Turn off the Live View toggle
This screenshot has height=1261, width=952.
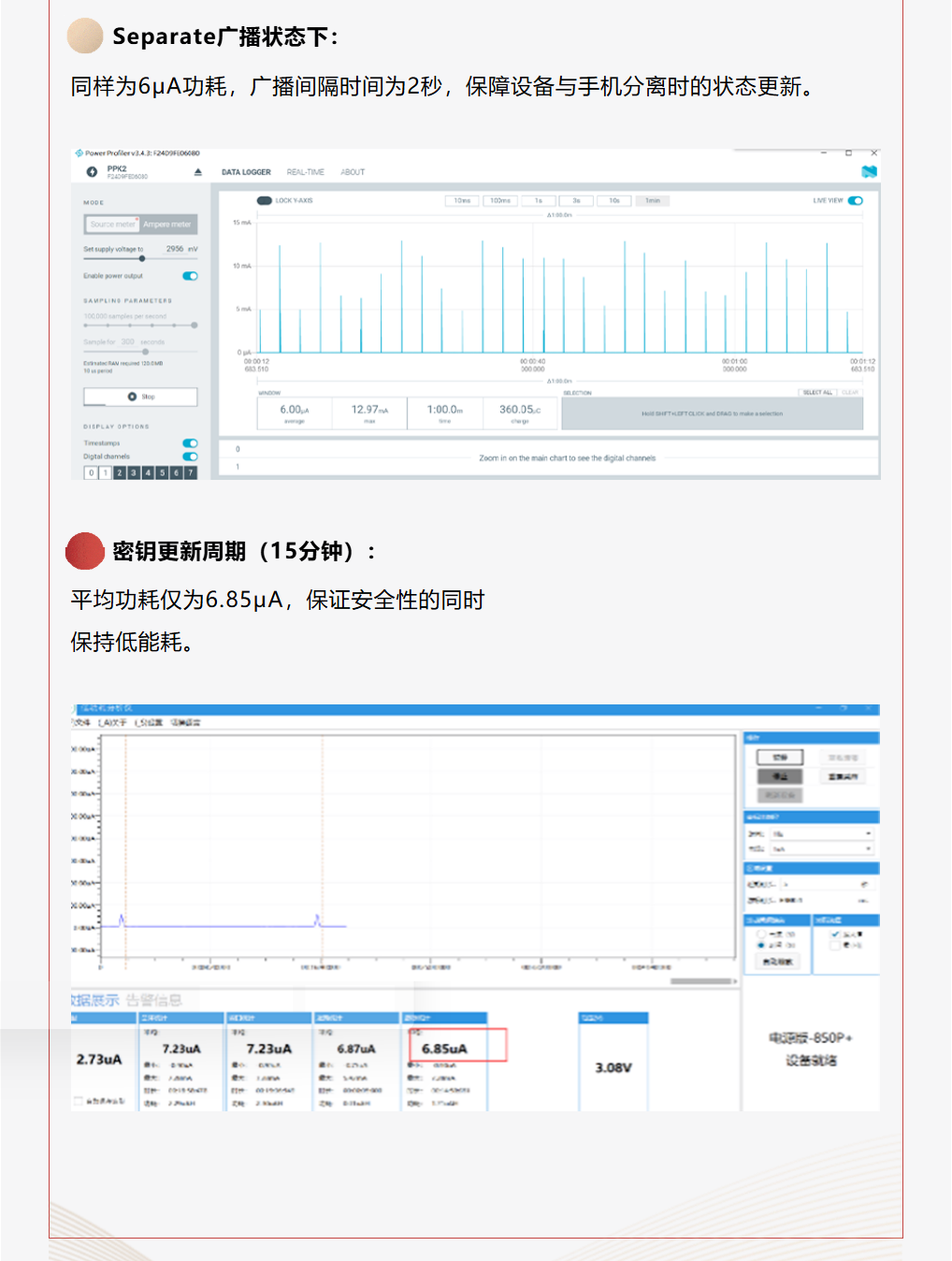[x=855, y=200]
